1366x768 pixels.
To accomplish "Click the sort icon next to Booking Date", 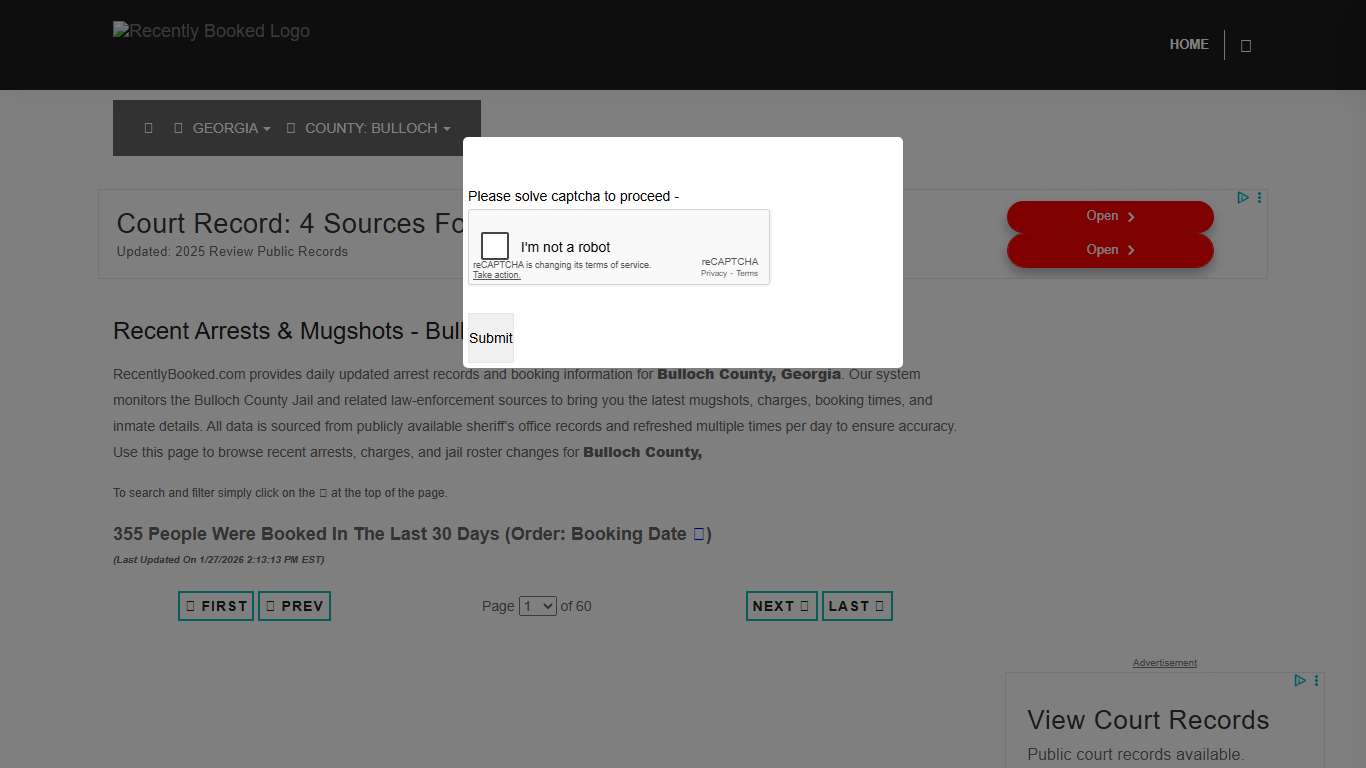I will pos(698,534).
